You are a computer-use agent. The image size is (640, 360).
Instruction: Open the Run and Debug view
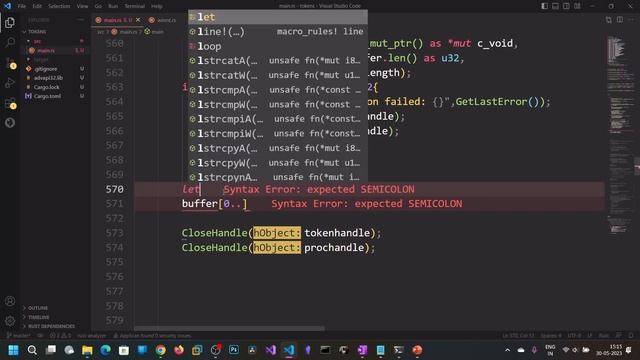pos(10,83)
